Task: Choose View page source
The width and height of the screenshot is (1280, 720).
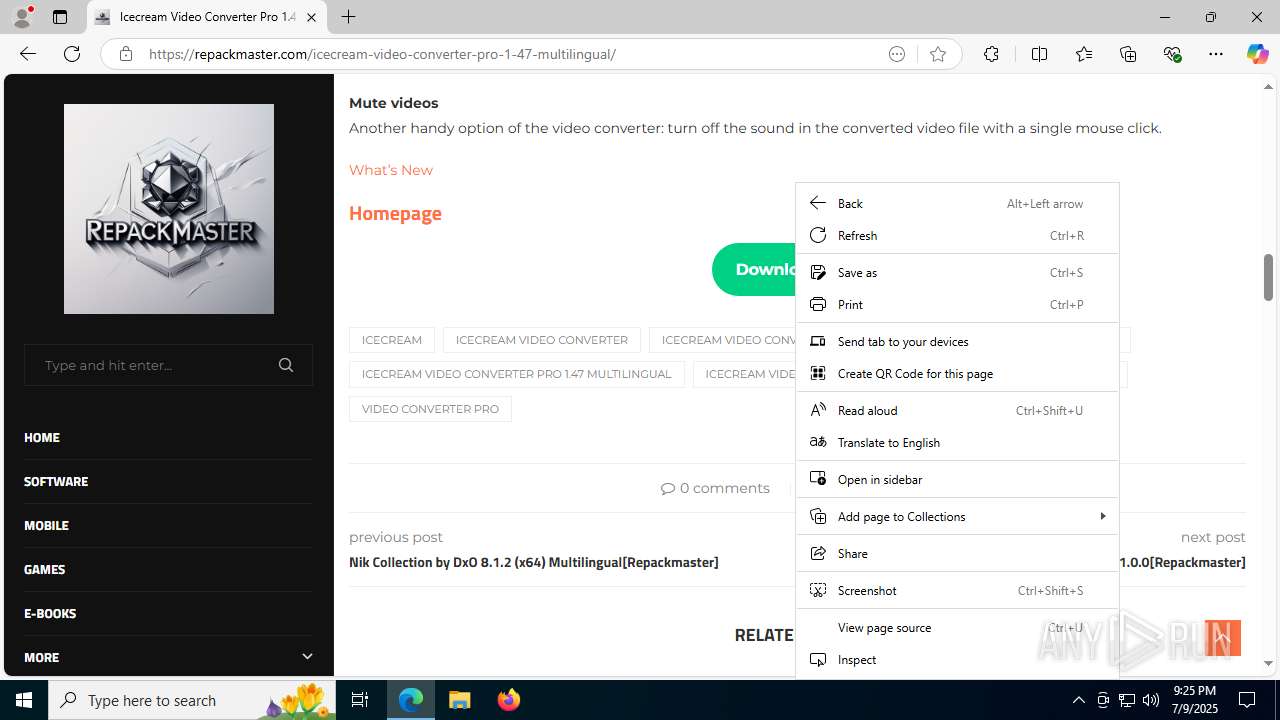Action: click(x=957, y=627)
